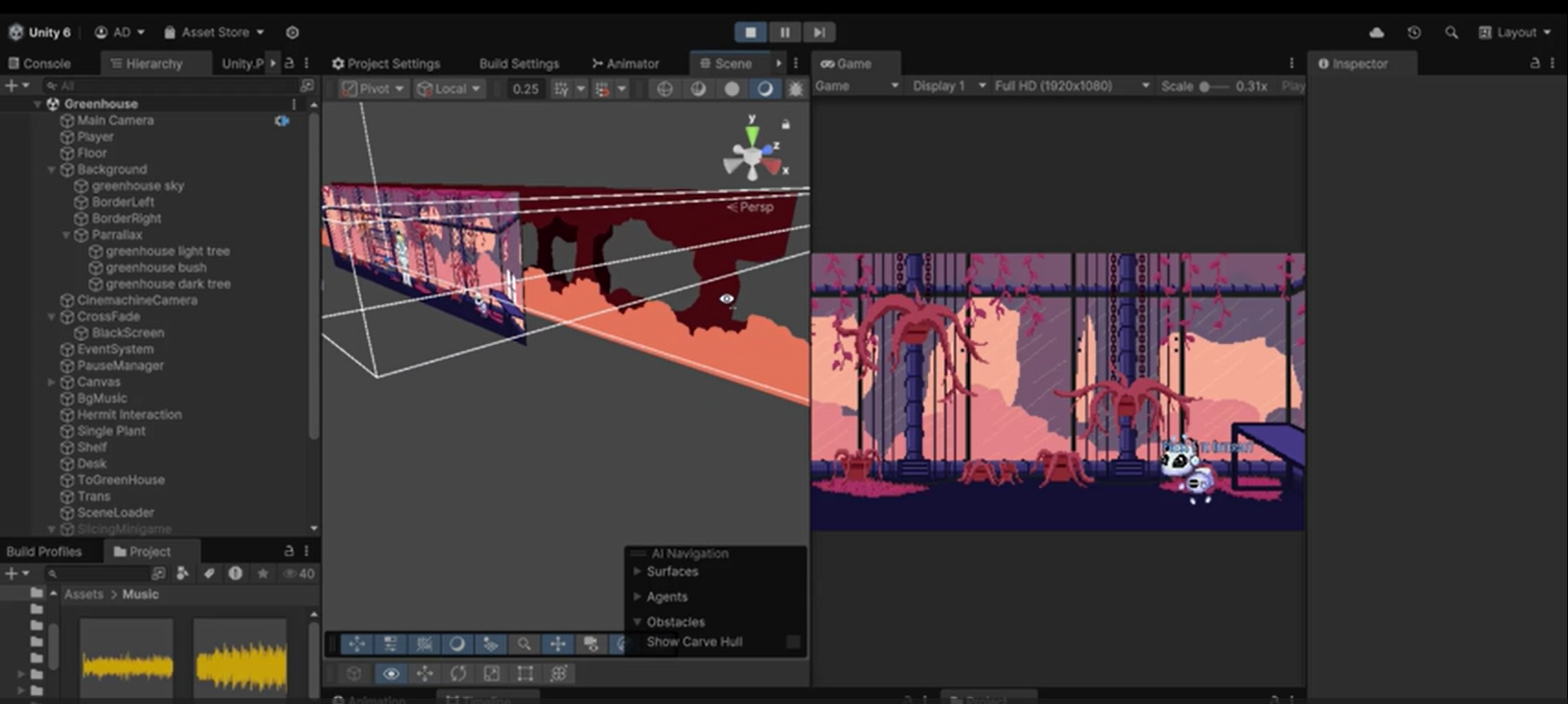Expand the Canvas object
The image size is (1568, 704).
(51, 382)
